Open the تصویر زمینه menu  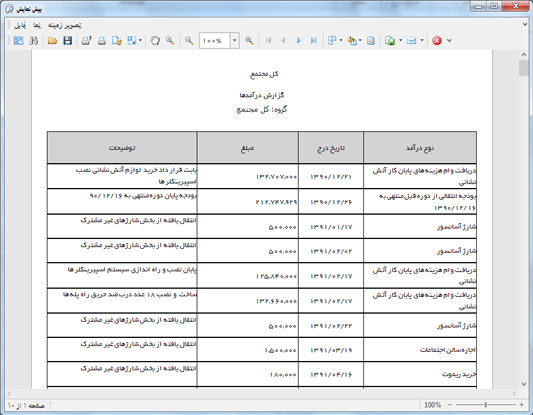65,25
